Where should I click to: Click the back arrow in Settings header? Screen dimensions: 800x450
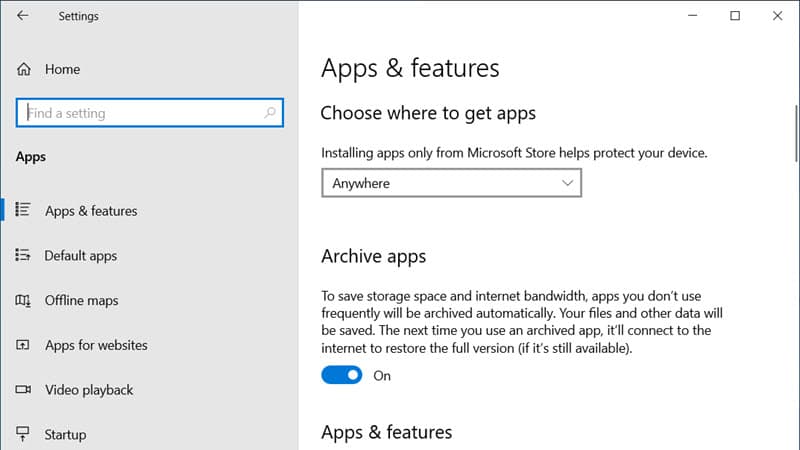coord(23,16)
